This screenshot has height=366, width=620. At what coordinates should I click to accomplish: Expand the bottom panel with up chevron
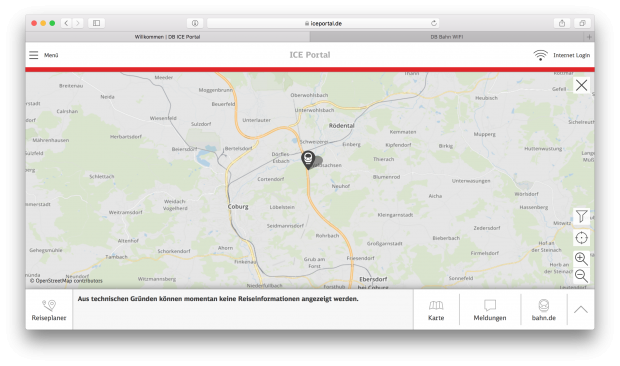[x=580, y=309]
